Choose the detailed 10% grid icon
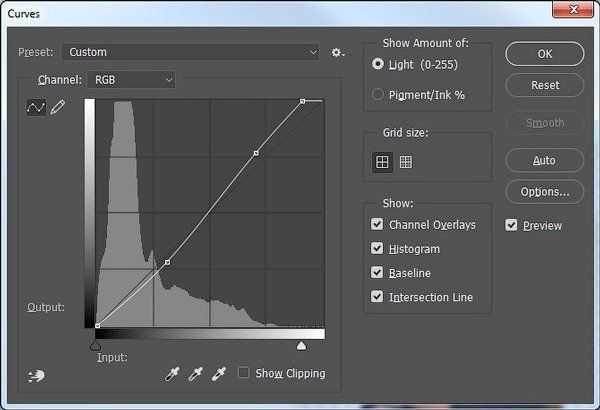 click(406, 162)
